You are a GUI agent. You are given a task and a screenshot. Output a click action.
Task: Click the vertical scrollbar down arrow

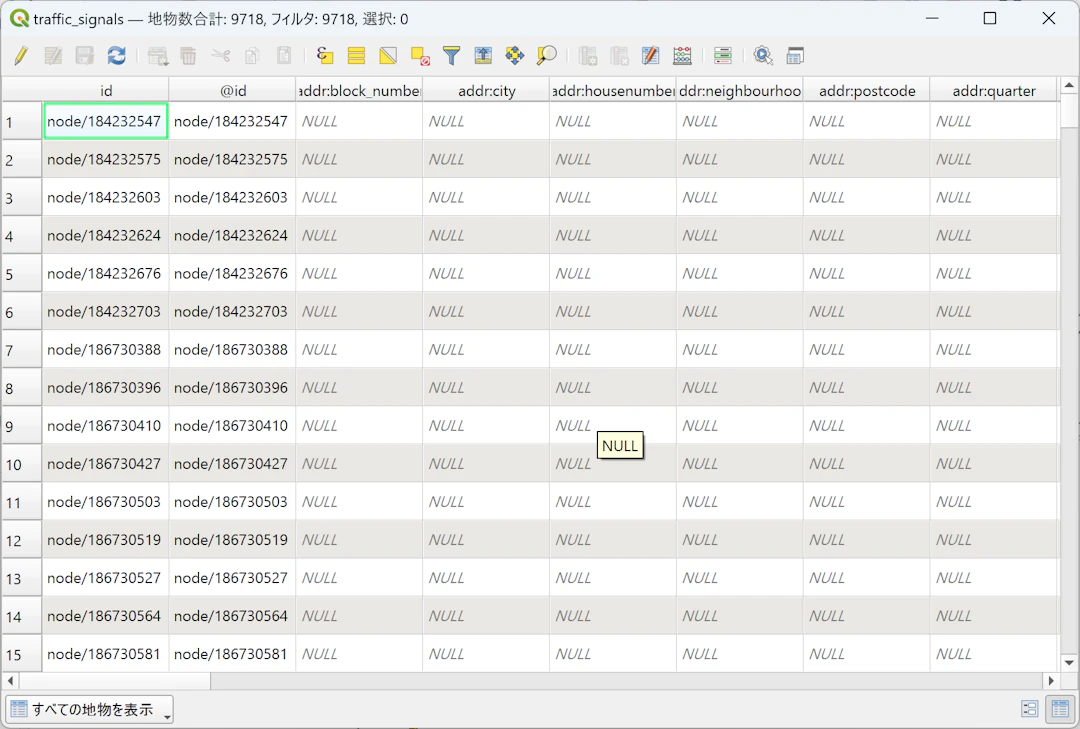(x=1069, y=662)
